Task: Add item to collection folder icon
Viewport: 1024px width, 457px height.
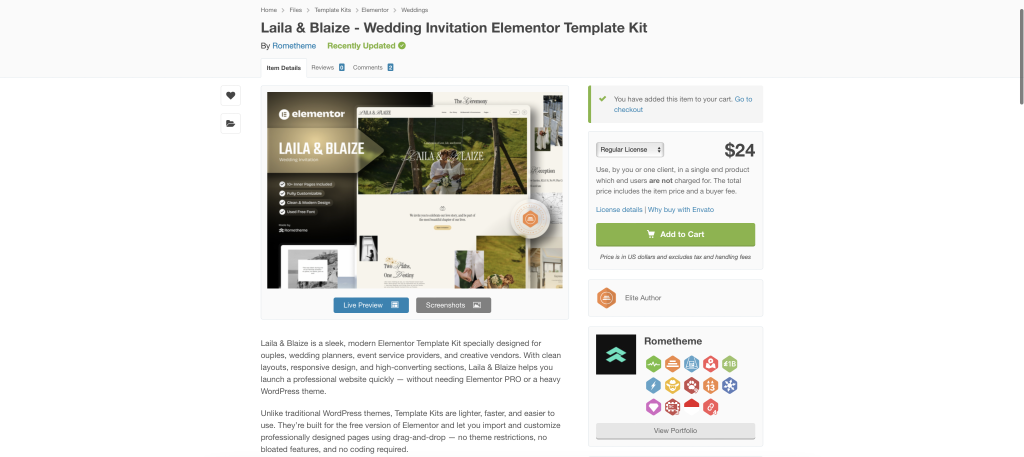Action: click(231, 123)
